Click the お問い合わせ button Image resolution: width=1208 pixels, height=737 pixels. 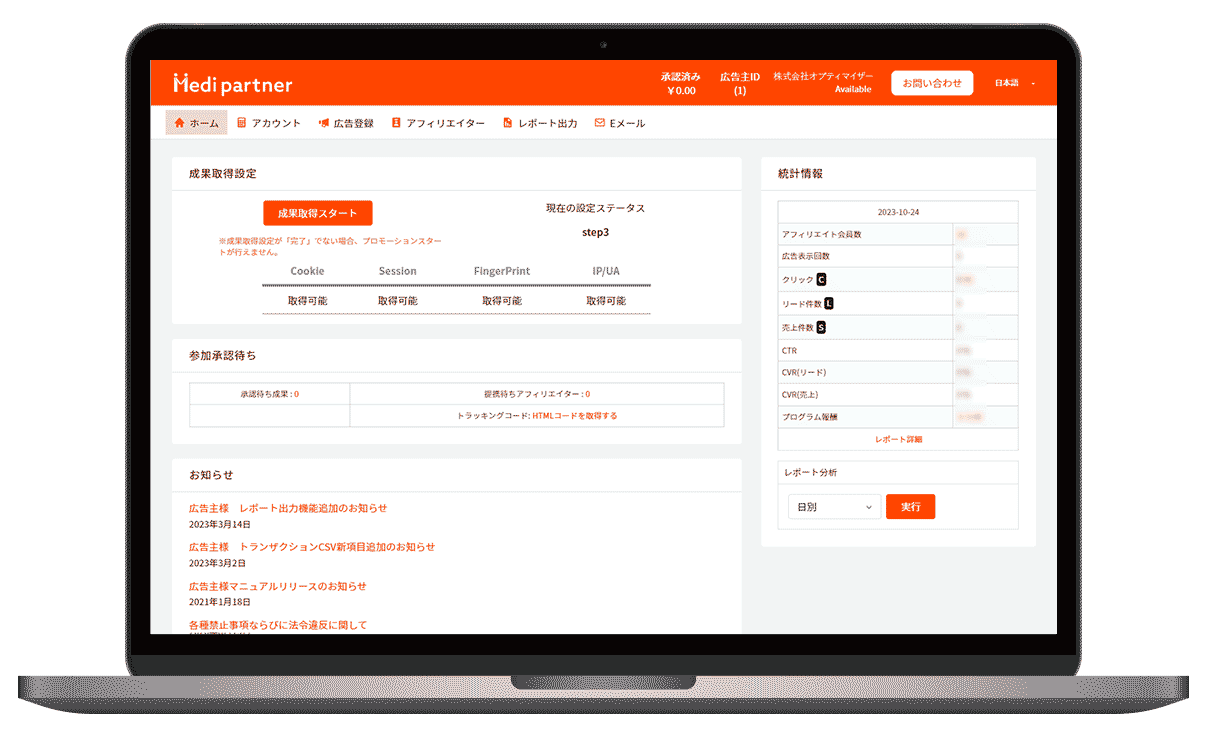(x=932, y=83)
